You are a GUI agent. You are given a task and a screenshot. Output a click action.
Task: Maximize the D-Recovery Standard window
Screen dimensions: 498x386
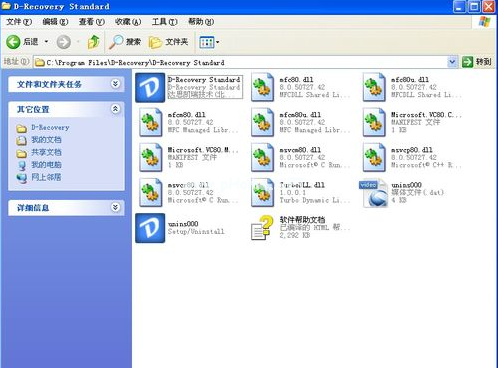pos(474,7)
